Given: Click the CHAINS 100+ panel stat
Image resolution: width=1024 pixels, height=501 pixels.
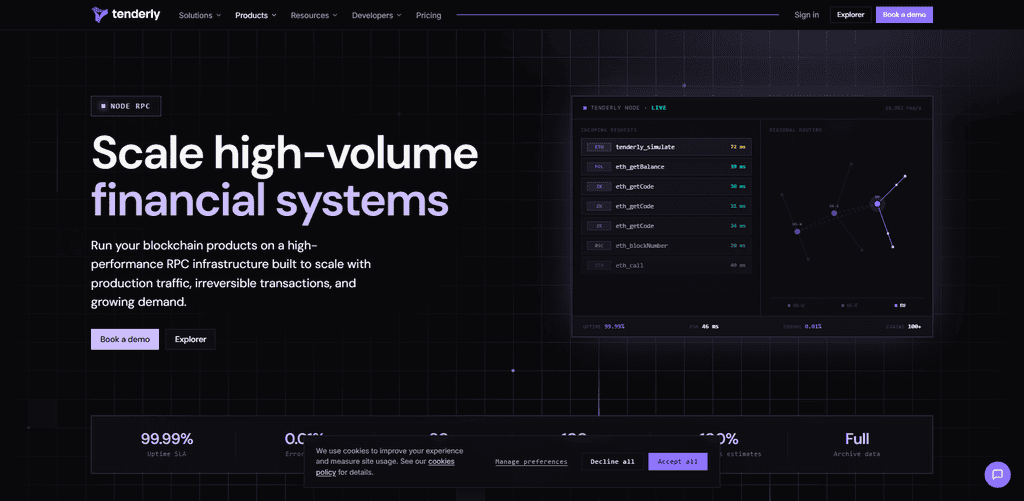Looking at the screenshot, I should pos(903,326).
